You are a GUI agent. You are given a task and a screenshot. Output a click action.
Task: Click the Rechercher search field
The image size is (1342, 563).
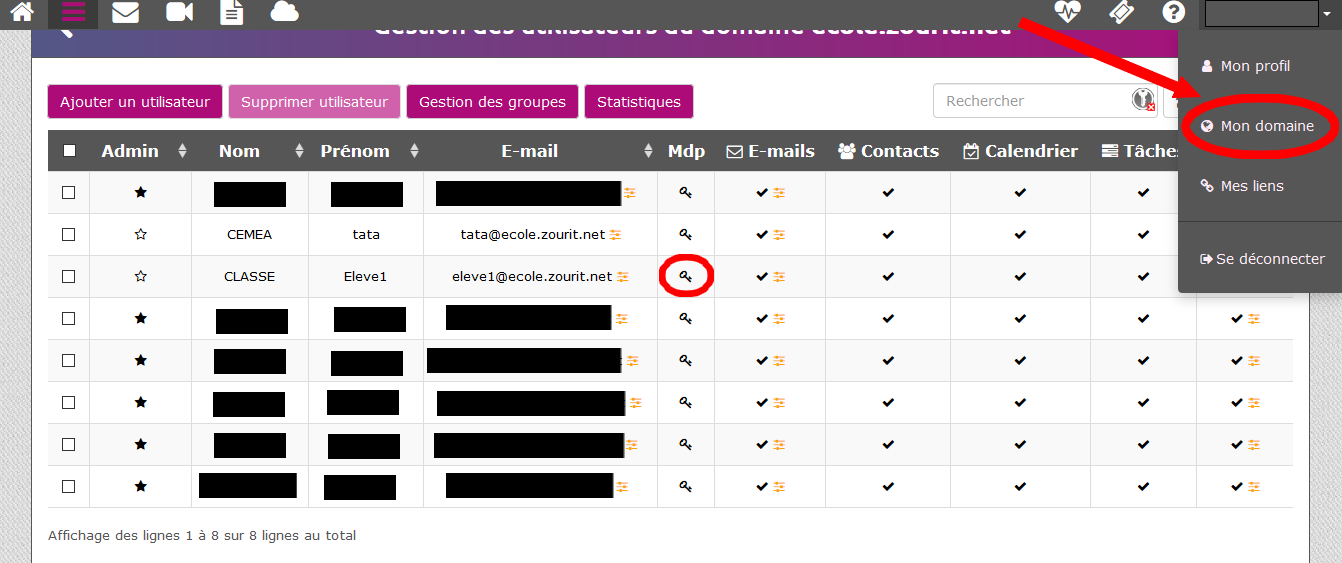(x=1030, y=101)
